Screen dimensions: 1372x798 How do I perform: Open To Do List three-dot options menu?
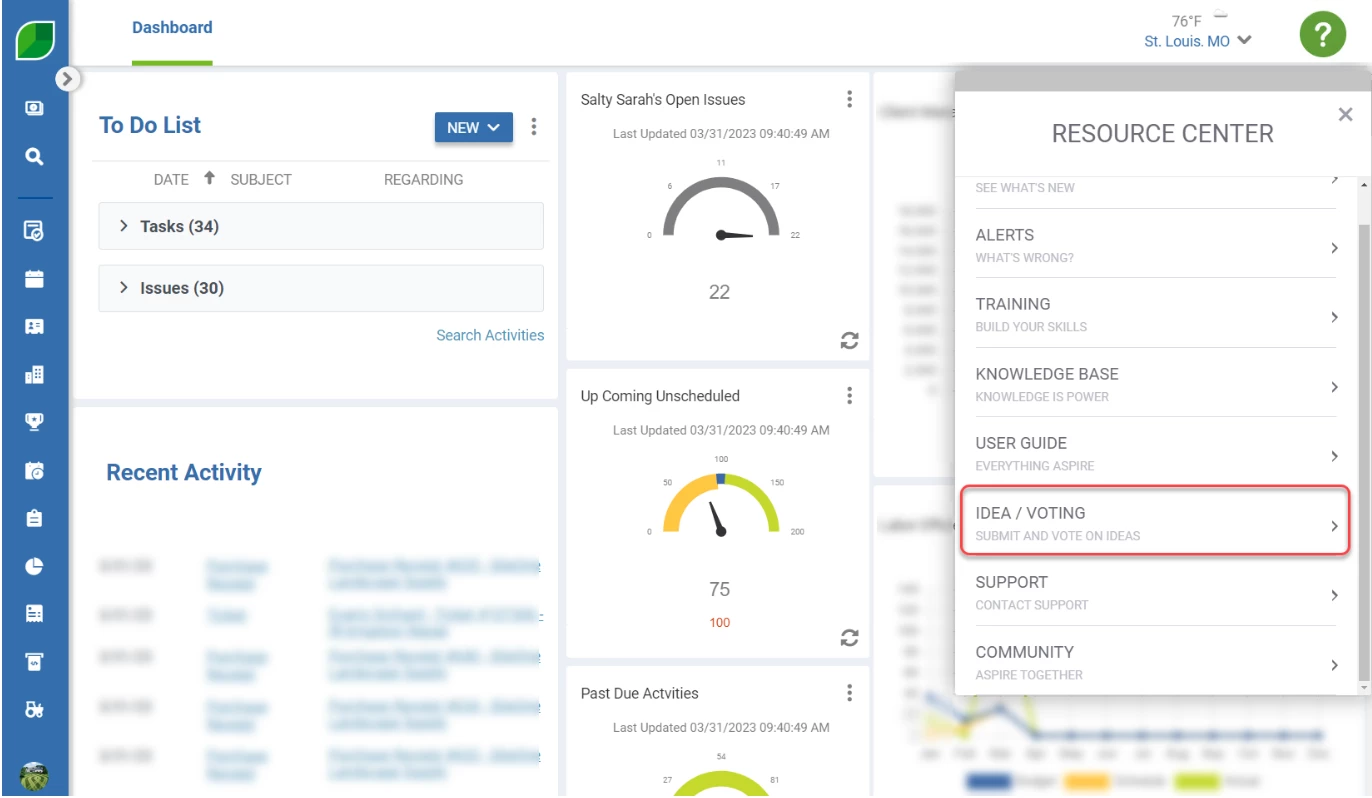(x=534, y=127)
